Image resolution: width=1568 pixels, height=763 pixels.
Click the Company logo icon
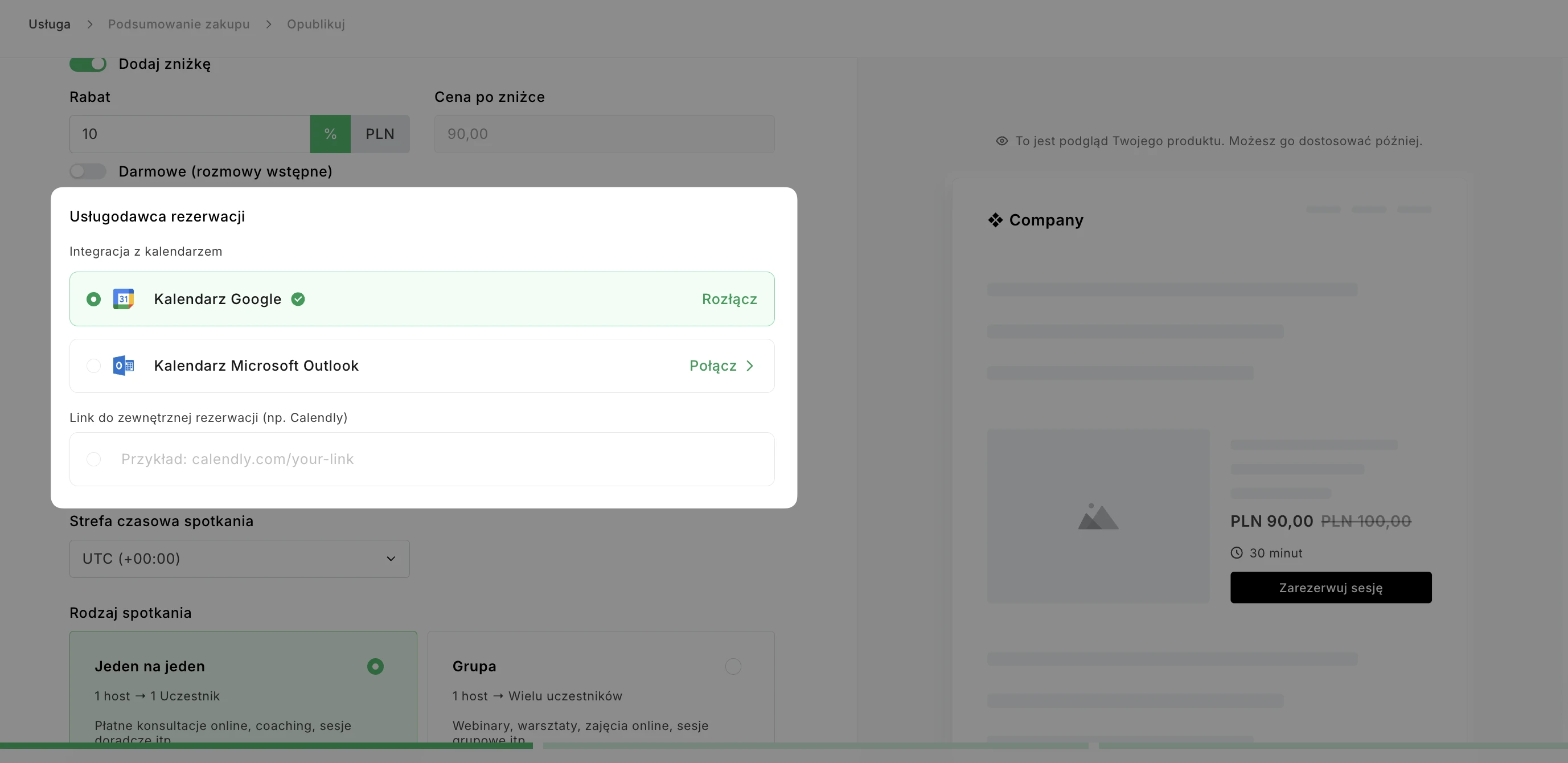[995, 220]
